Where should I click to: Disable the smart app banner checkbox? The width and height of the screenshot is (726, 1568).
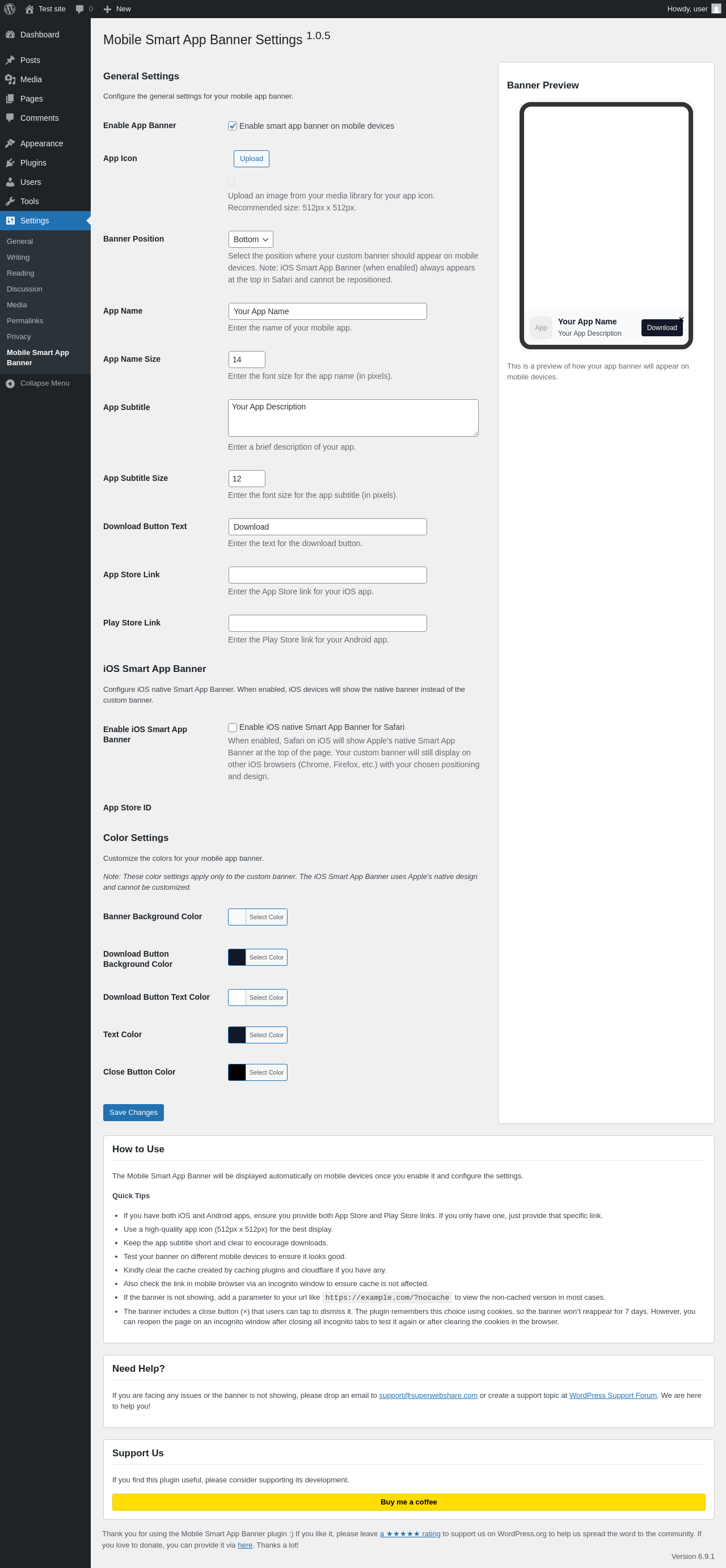(x=233, y=126)
